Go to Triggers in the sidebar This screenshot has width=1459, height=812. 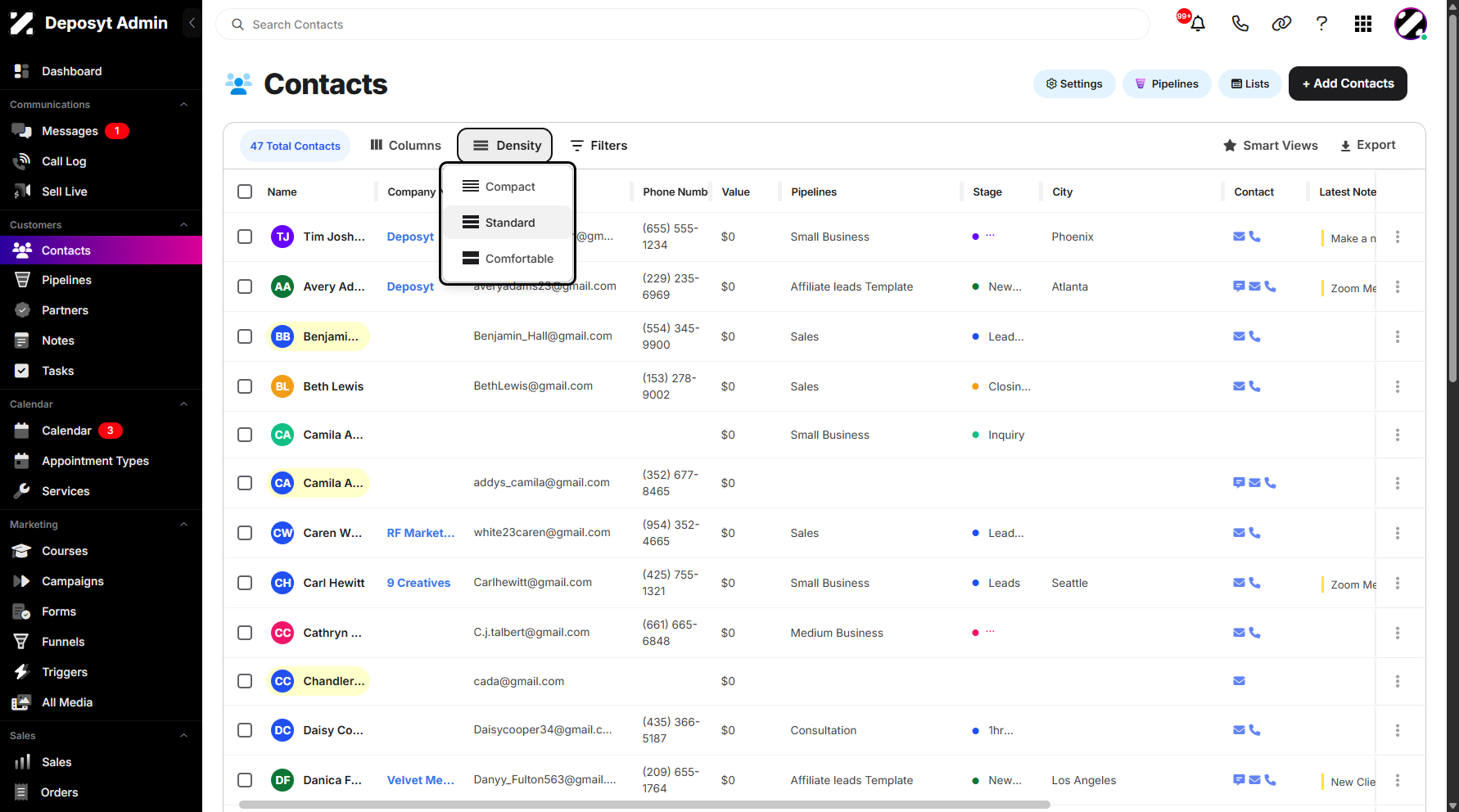point(101,672)
